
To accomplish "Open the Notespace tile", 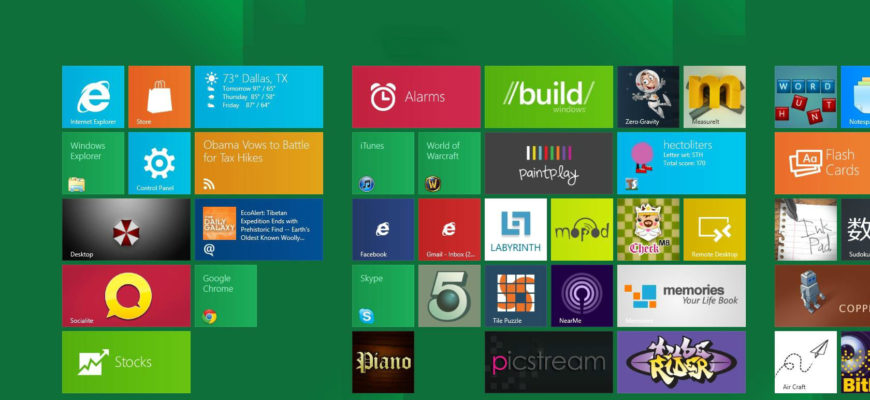I will pyautogui.click(x=856, y=97).
